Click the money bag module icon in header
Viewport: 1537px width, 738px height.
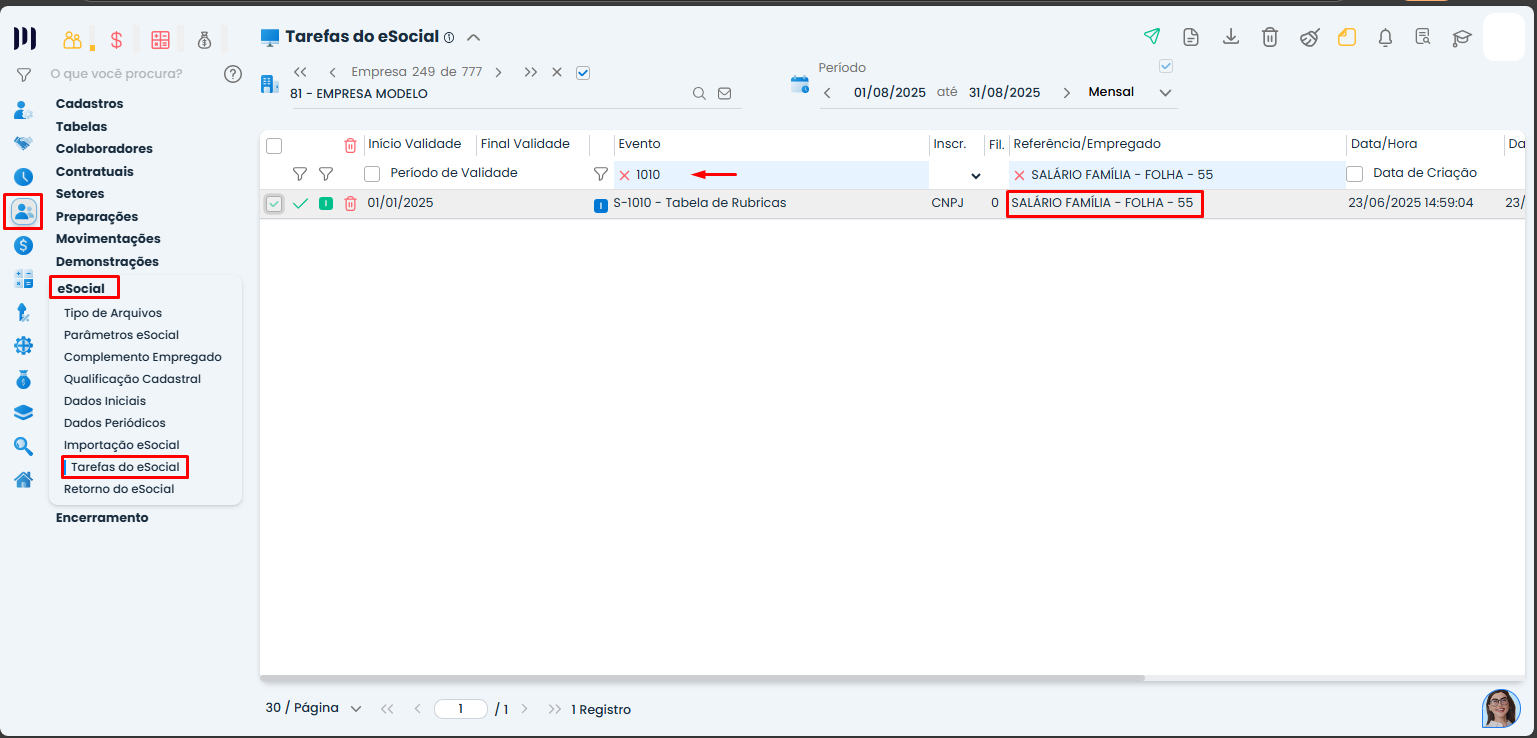[x=205, y=40]
